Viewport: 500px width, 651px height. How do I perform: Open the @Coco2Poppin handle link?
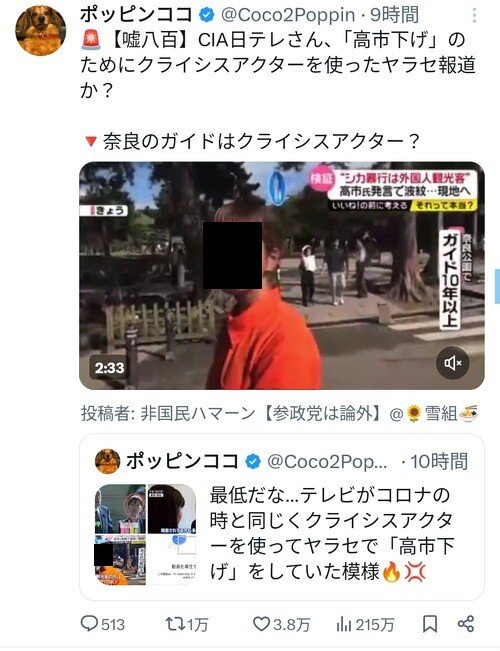(x=288, y=16)
